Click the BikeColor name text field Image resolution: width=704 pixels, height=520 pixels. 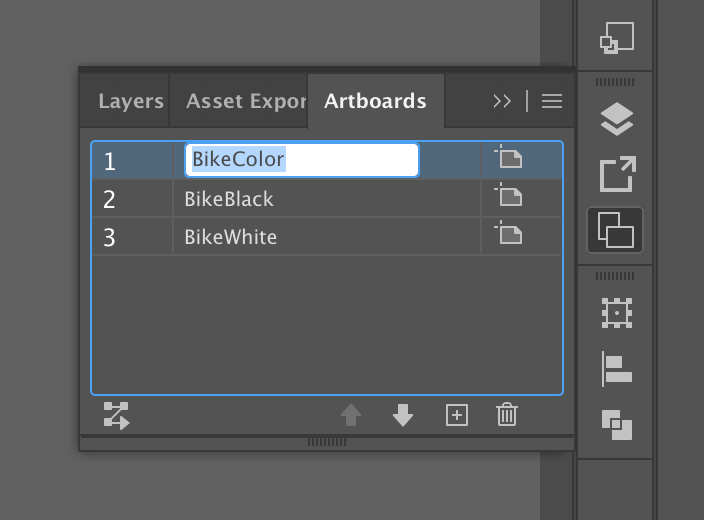tap(301, 160)
